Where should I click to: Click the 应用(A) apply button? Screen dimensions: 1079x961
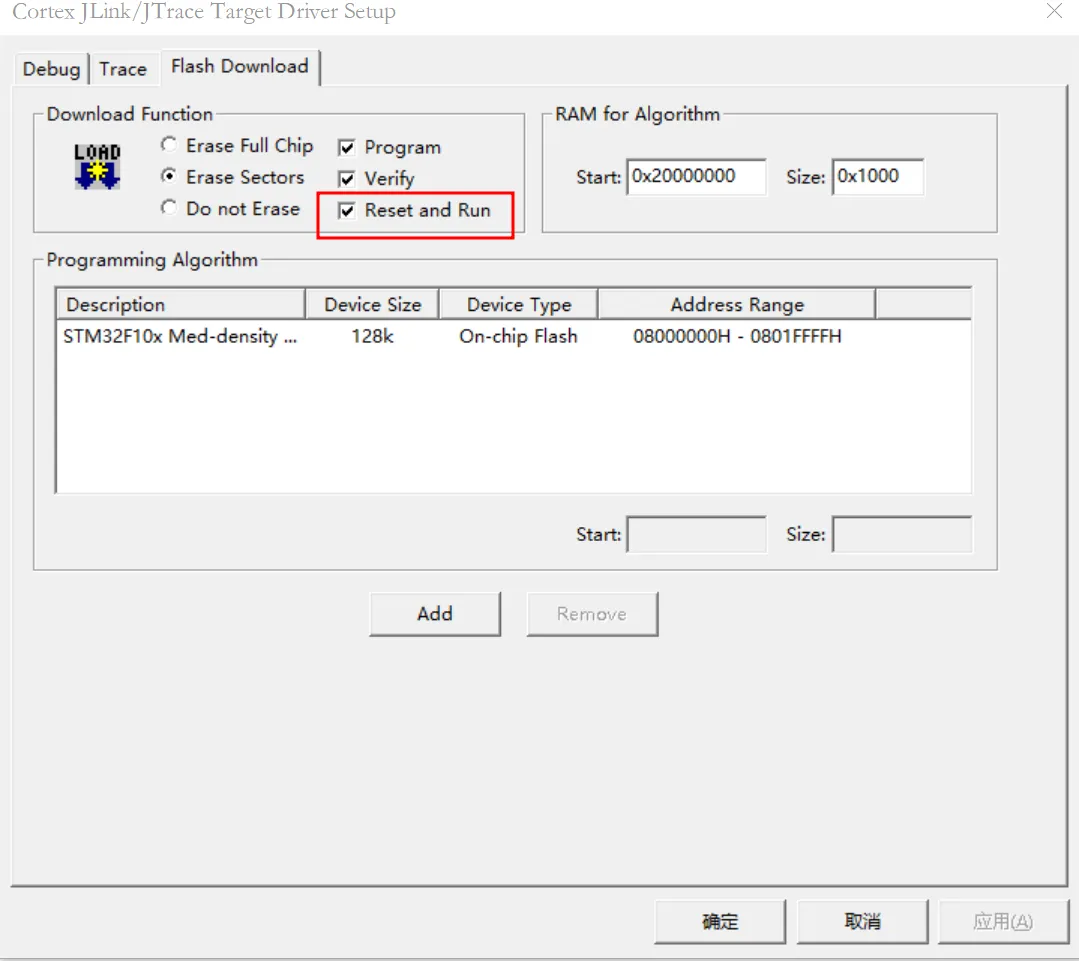pyautogui.click(x=1003, y=921)
